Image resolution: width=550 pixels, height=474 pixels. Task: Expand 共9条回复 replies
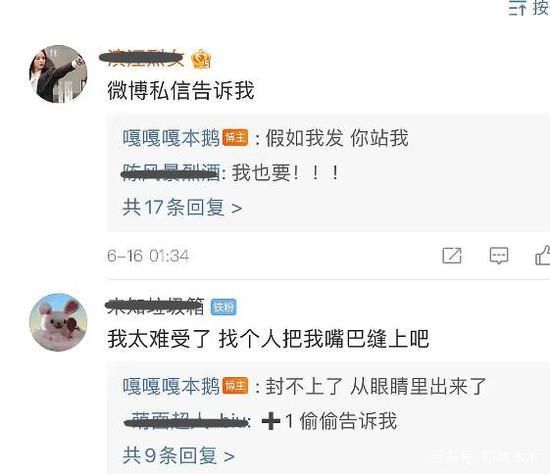(179, 455)
